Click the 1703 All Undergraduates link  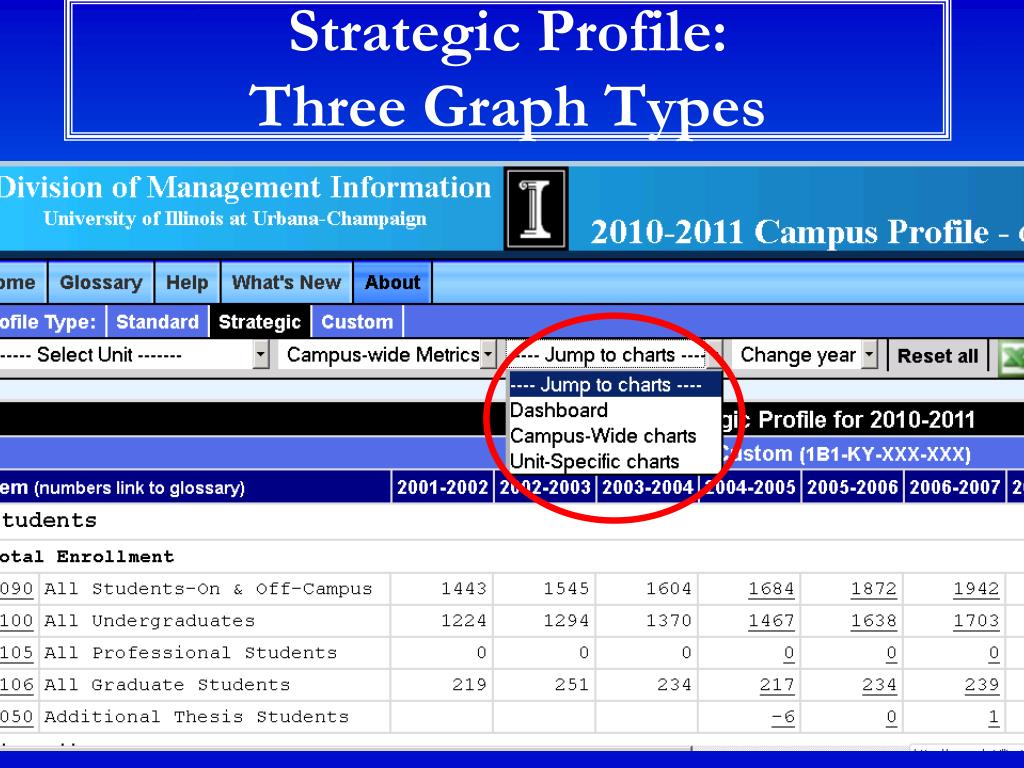(x=976, y=621)
